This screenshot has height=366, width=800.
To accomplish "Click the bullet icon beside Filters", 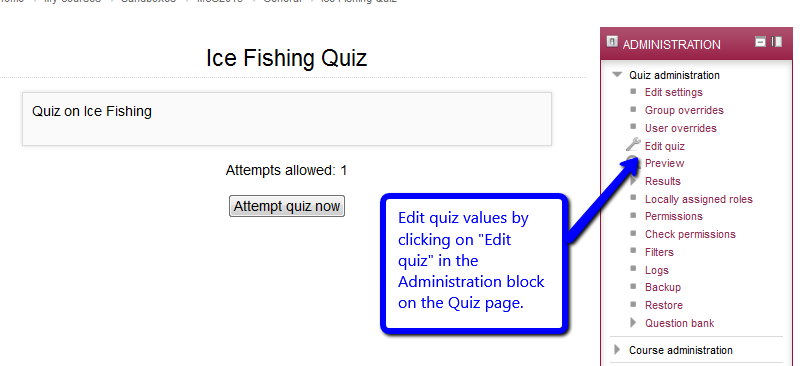I will point(634,251).
